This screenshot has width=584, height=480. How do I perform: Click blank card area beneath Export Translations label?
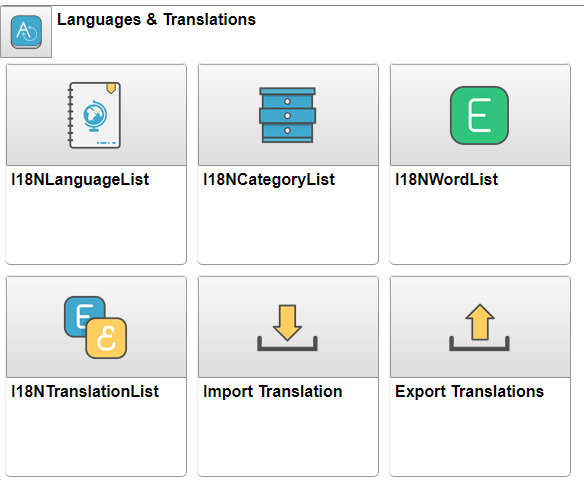[480, 438]
